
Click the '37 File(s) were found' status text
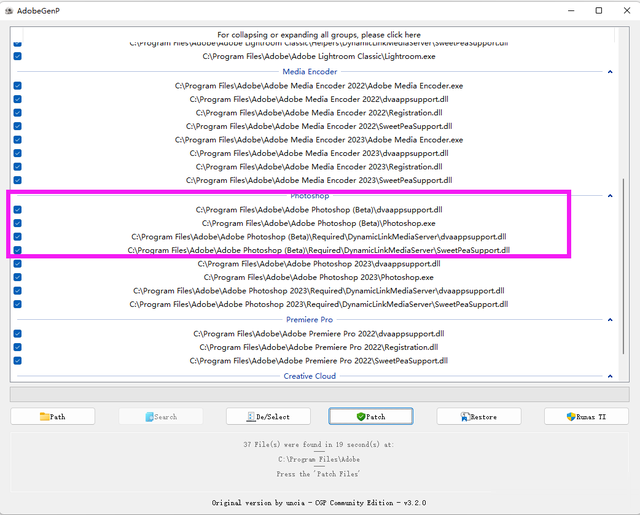point(319,444)
